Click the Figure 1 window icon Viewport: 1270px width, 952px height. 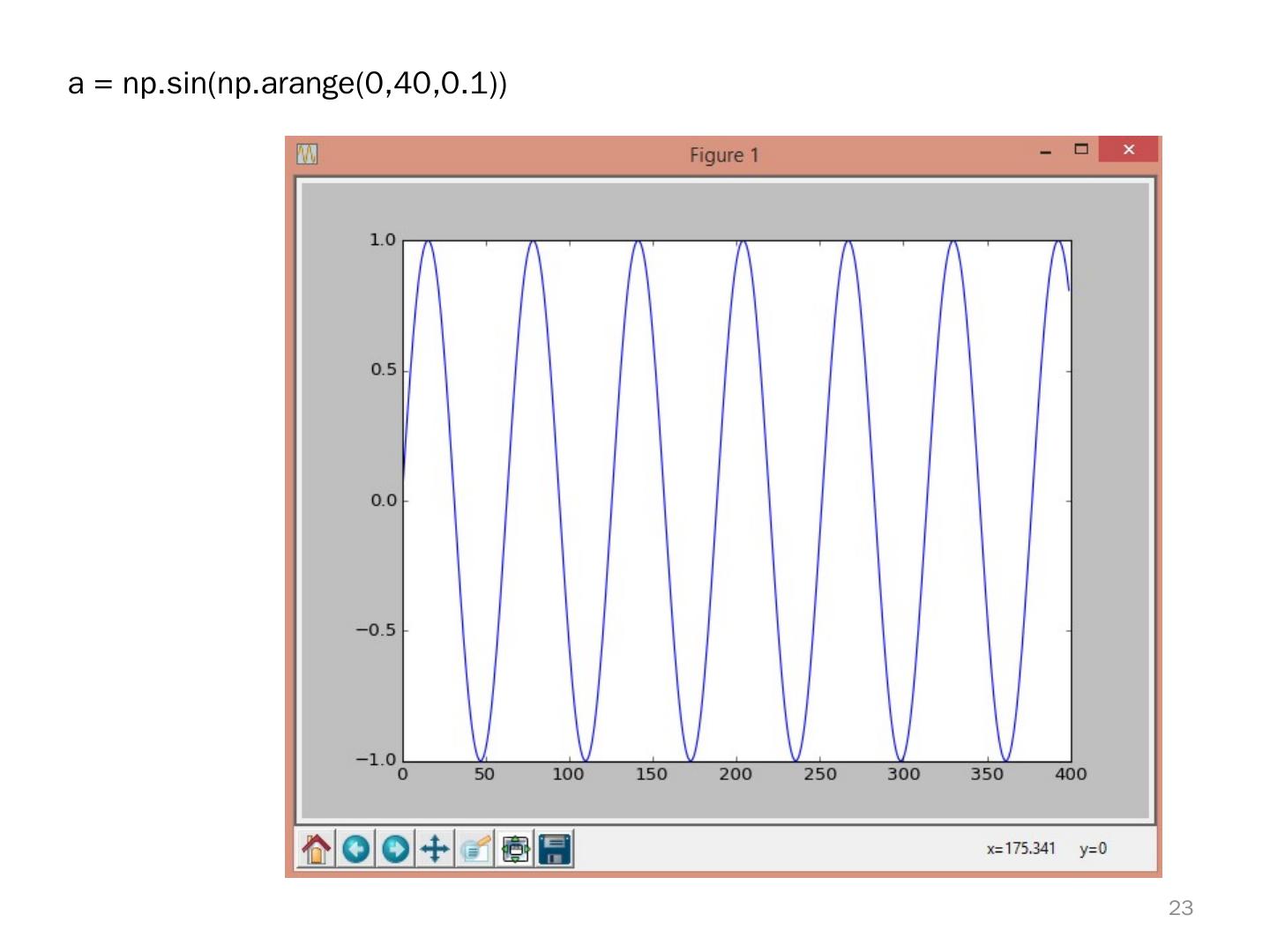pos(307,154)
